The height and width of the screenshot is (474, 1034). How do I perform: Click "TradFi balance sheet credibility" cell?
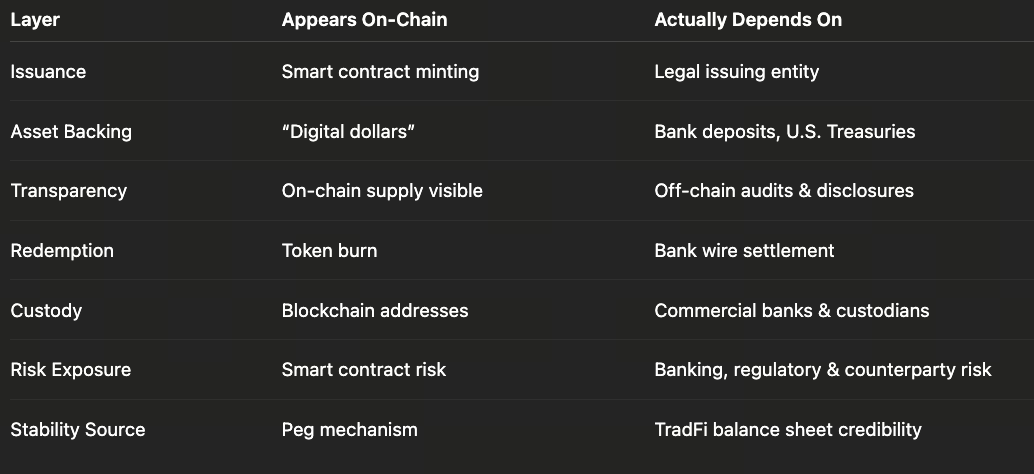pyautogui.click(x=788, y=430)
